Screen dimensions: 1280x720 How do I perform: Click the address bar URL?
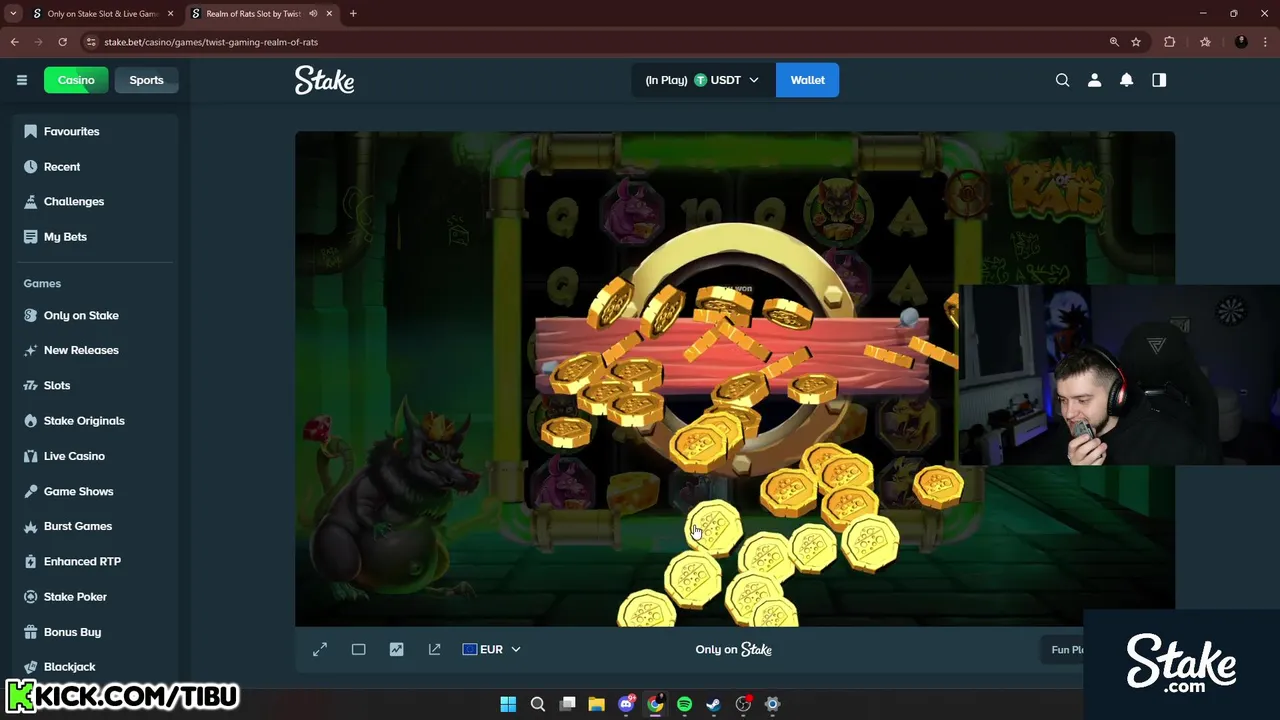click(211, 42)
